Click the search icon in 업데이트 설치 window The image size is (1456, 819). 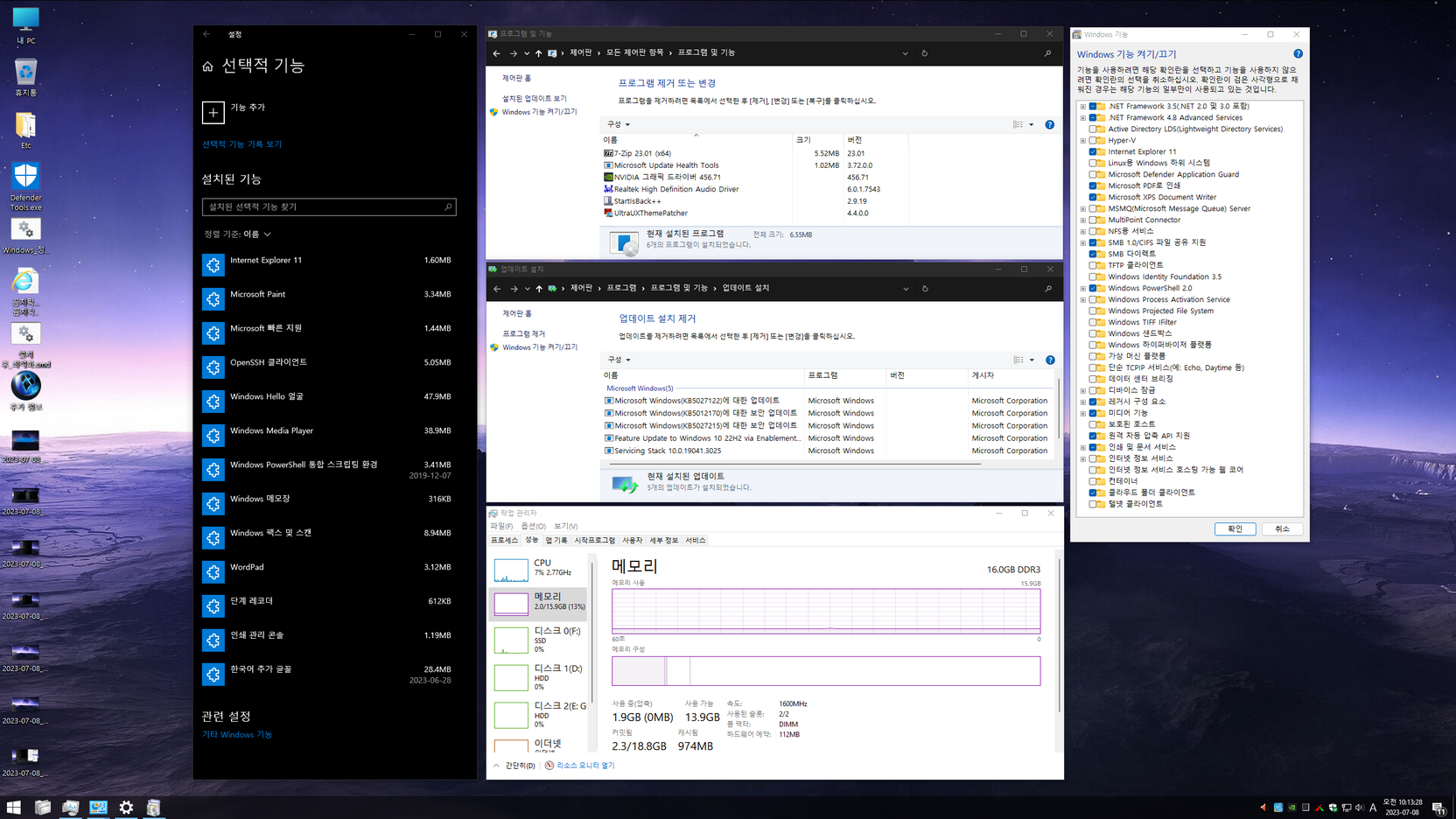point(1048,289)
